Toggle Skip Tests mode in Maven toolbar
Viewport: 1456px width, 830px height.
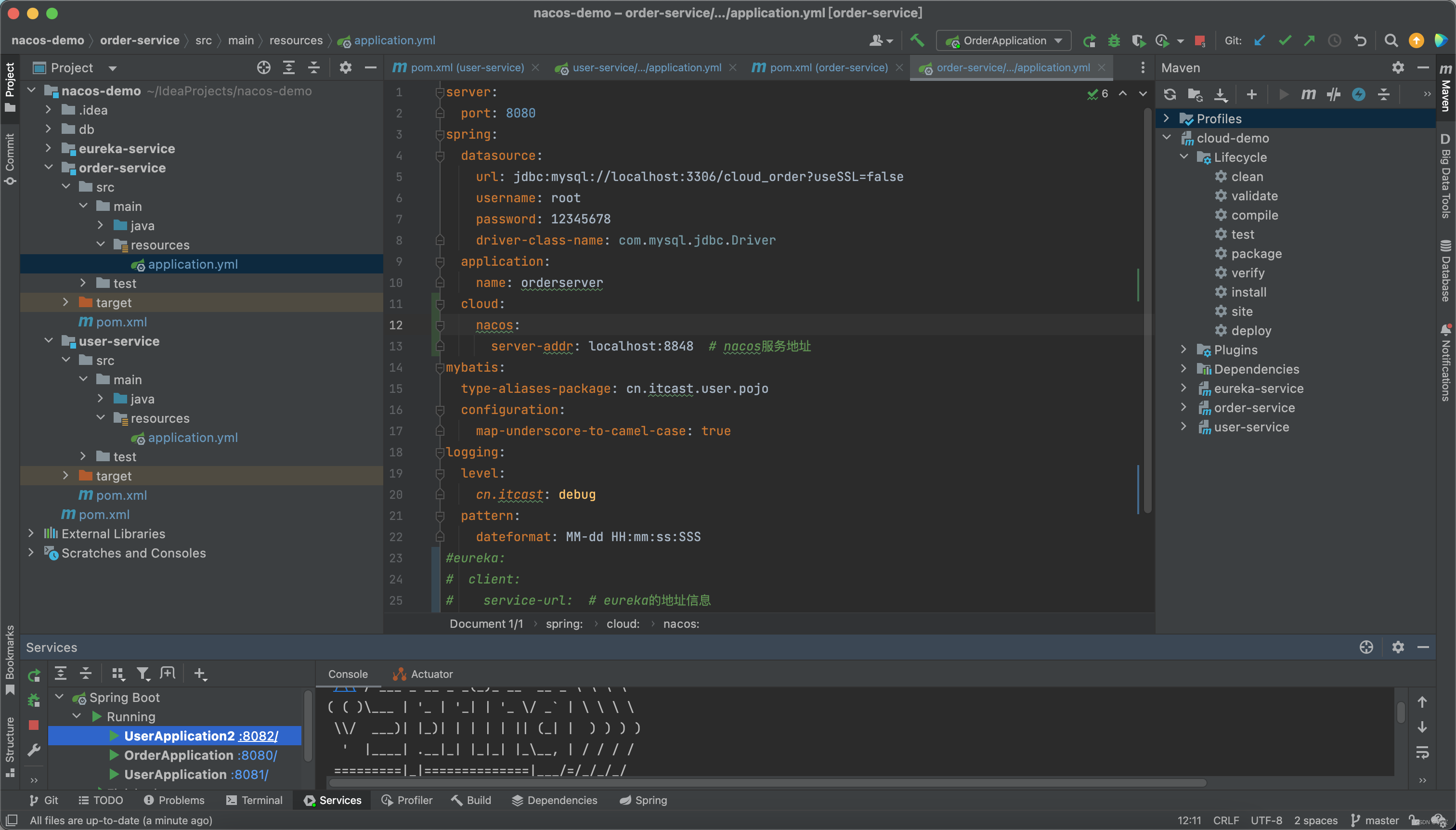coord(1359,95)
